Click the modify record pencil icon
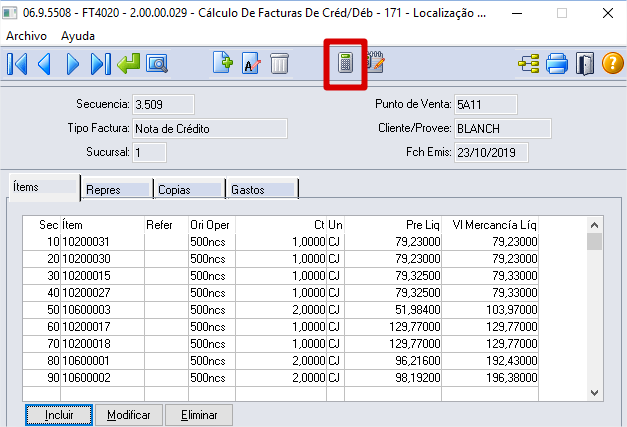 [x=251, y=64]
